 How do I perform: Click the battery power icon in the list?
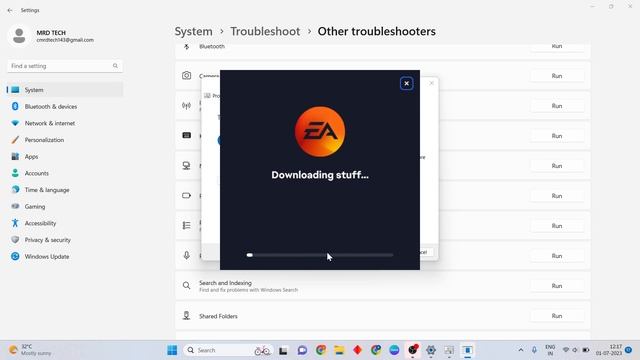(x=187, y=196)
